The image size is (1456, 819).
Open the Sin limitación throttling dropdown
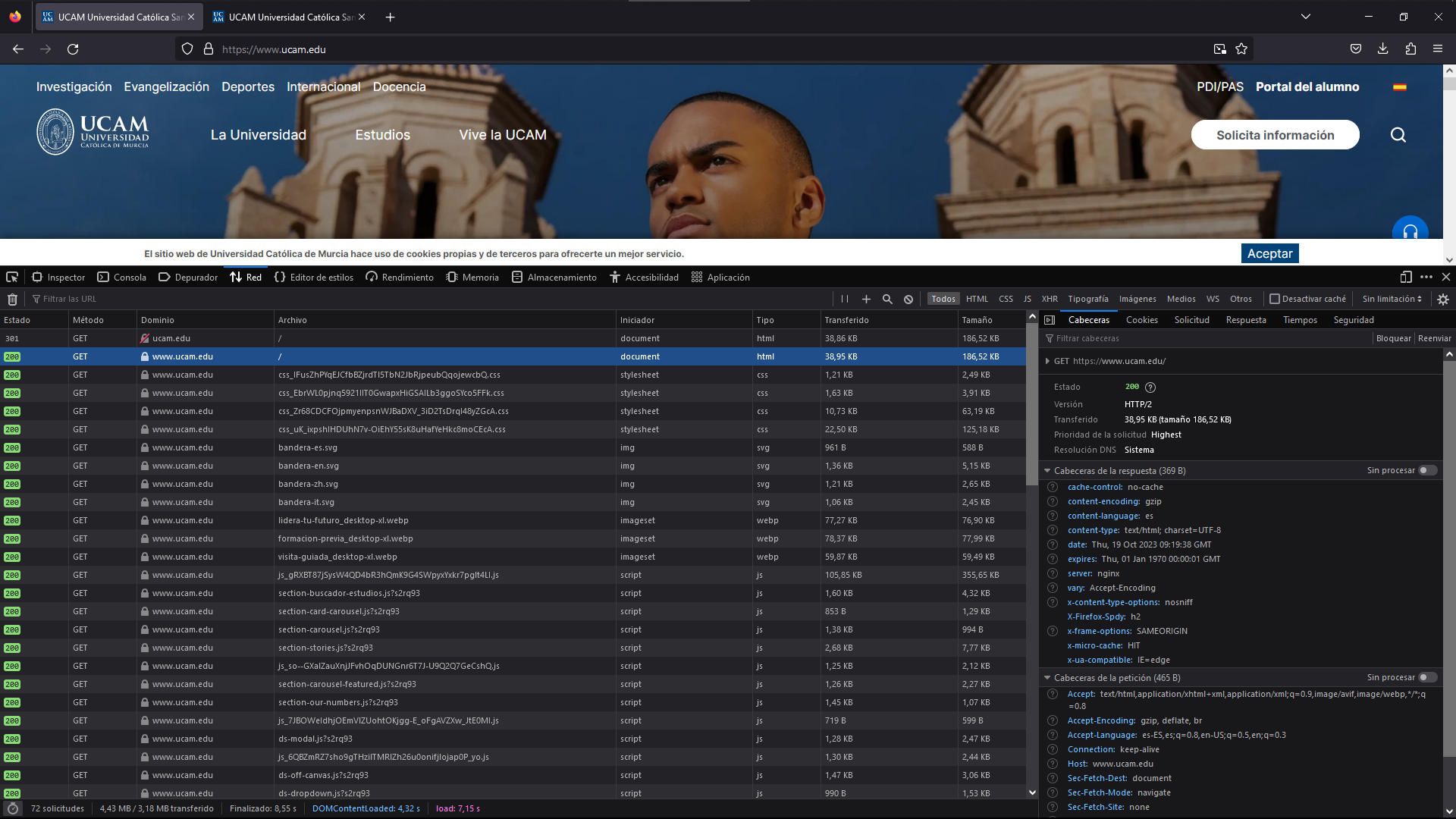click(1392, 300)
